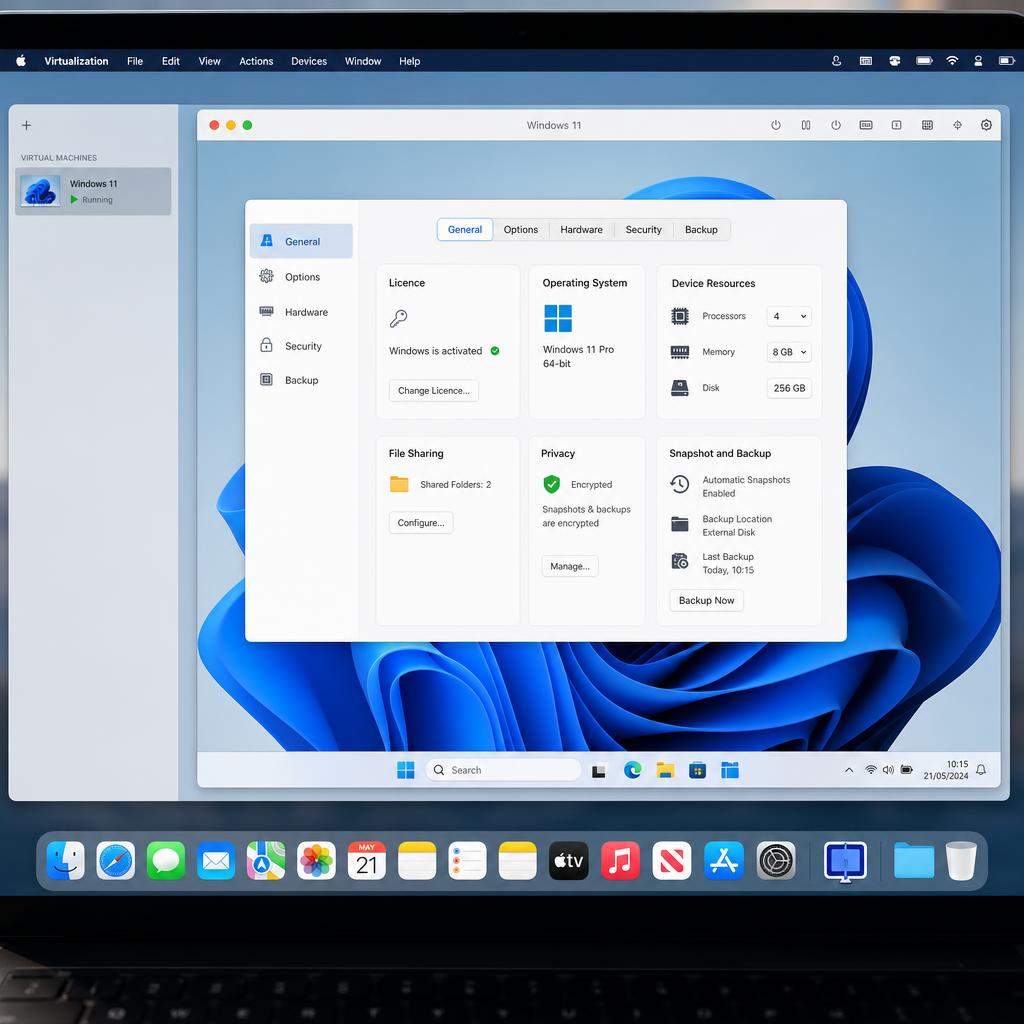Viewport: 1024px width, 1024px height.
Task: Open Finder in the Dock
Action: [x=65, y=861]
